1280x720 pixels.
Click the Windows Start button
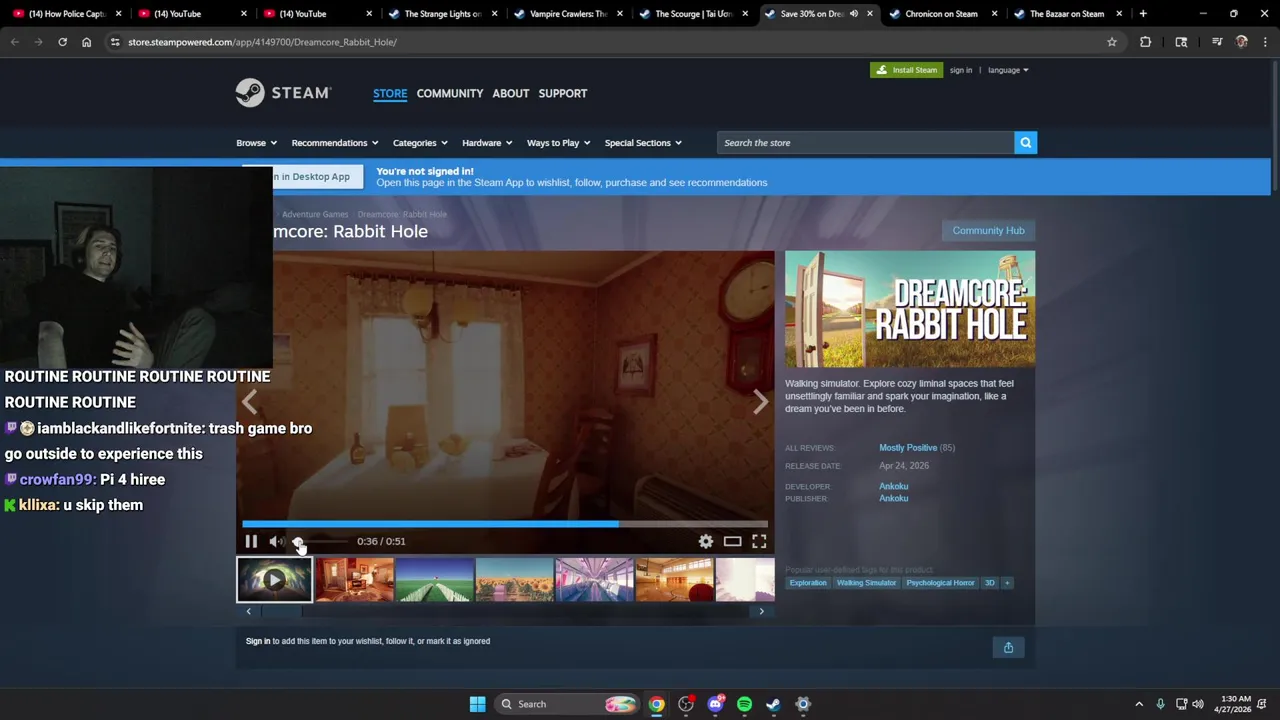[477, 704]
